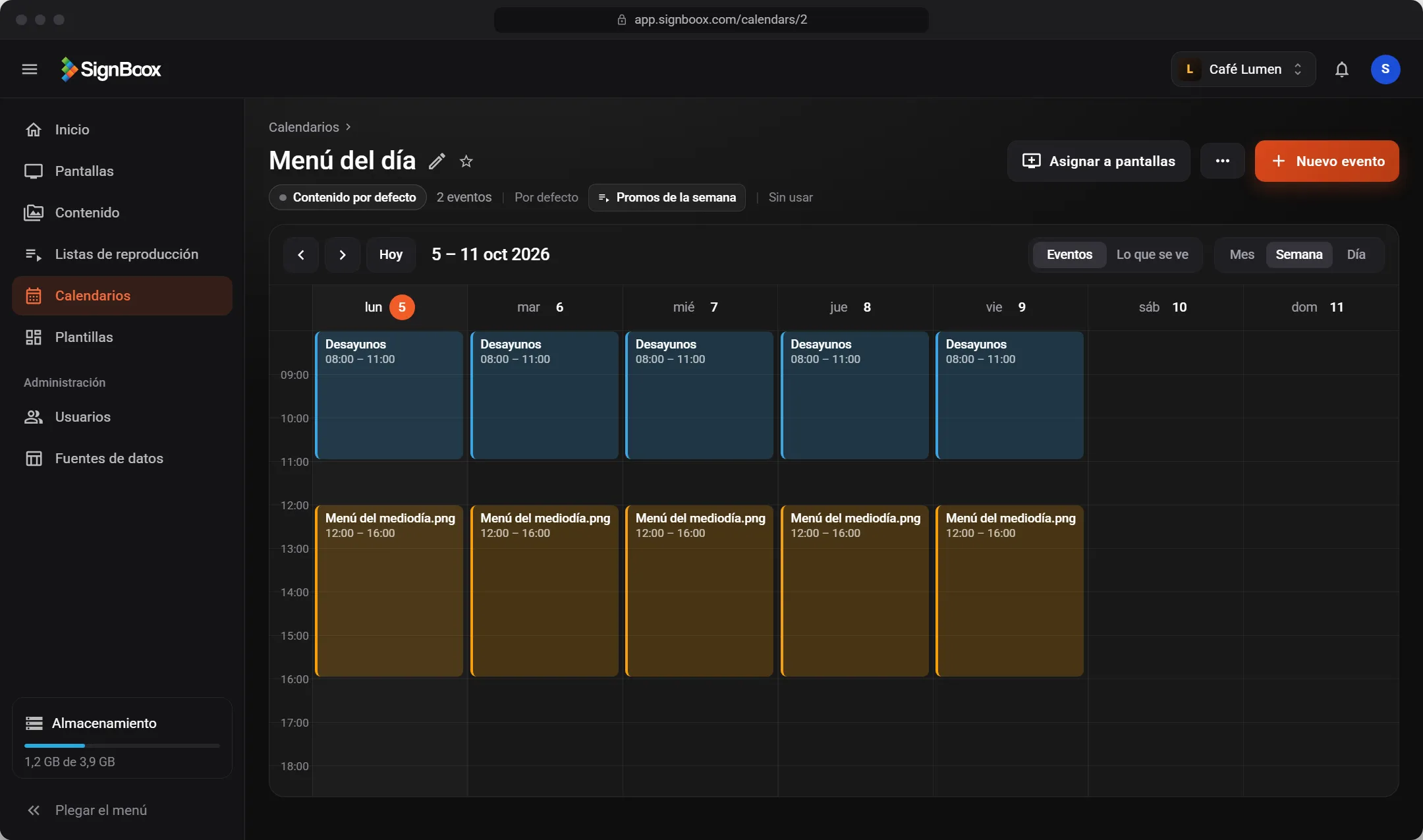Viewport: 1423px width, 840px height.
Task: Open Listas de reproducción in sidebar
Action: (x=122, y=254)
